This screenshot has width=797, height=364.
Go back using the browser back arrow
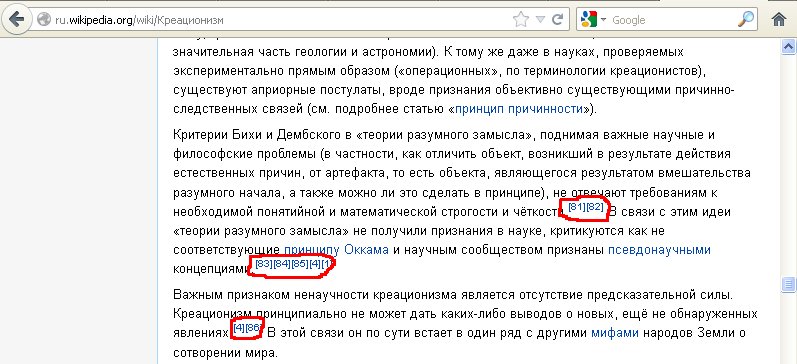pos(16,20)
